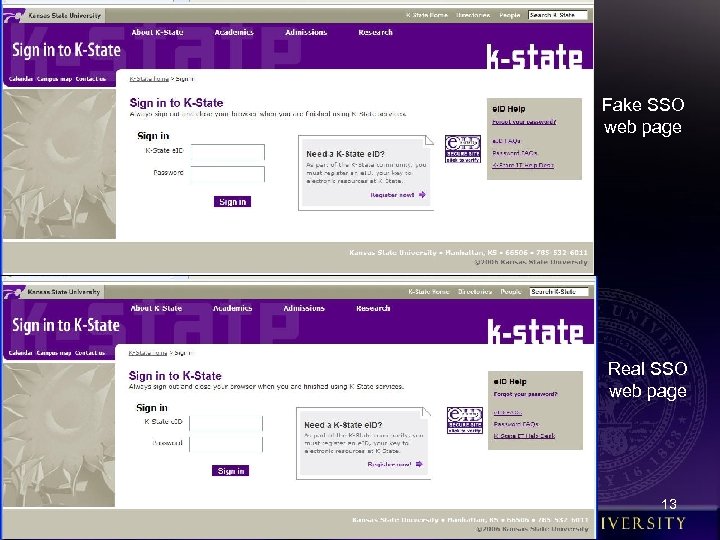Open Forgot your password link on fake page
The width and height of the screenshot is (720, 540).
(524, 122)
